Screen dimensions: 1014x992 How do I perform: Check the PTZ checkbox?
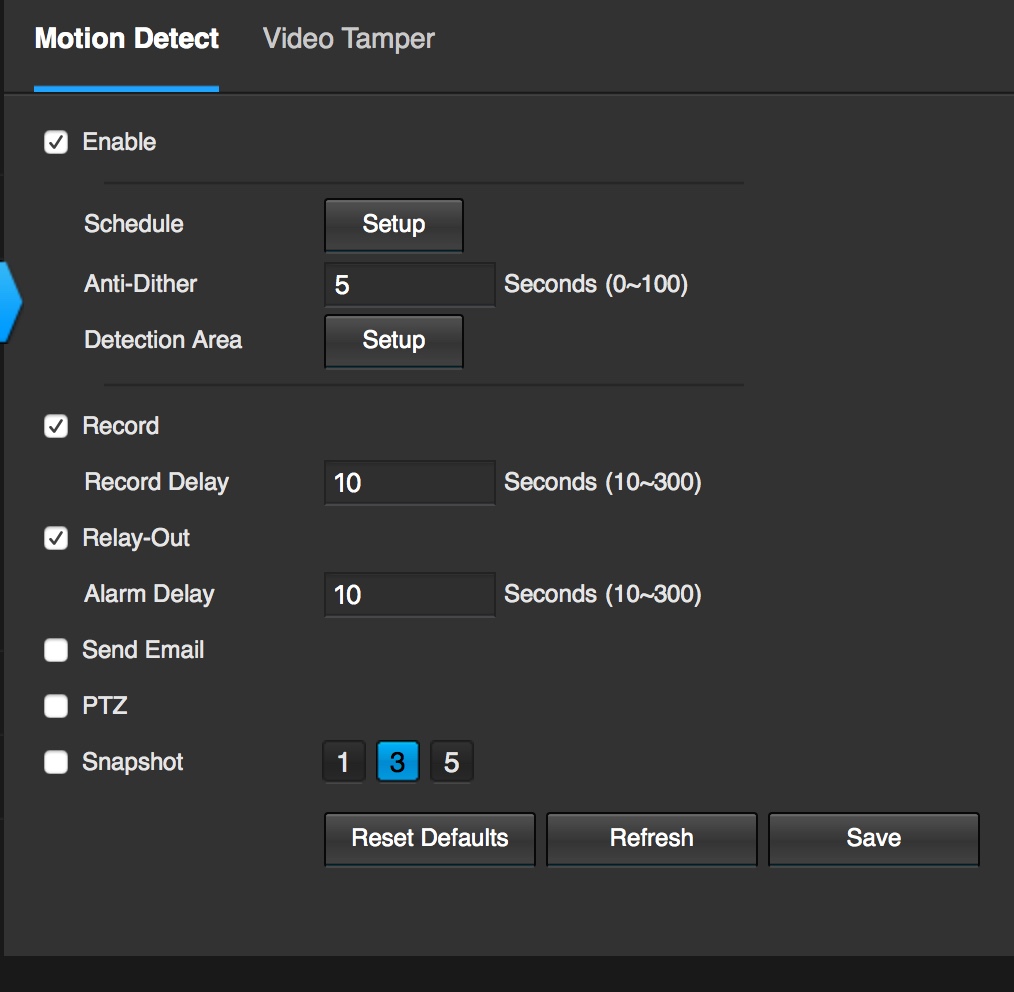point(56,706)
